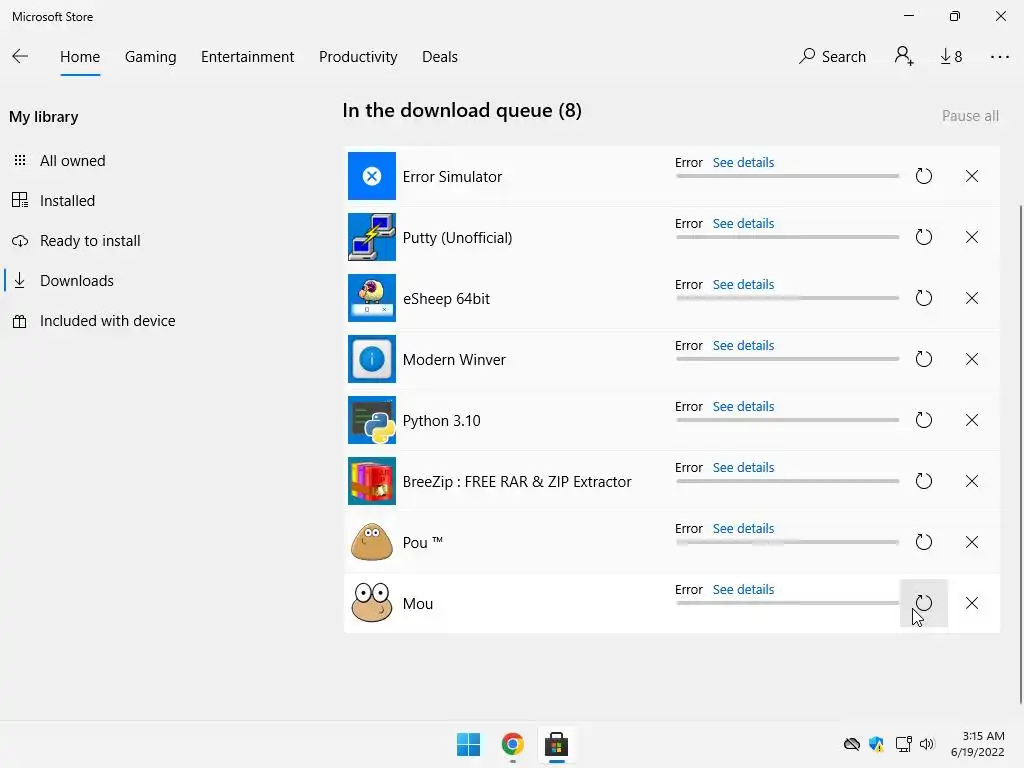Retry the Modern Winver download
Screen dimensions: 1024x768
(923, 359)
